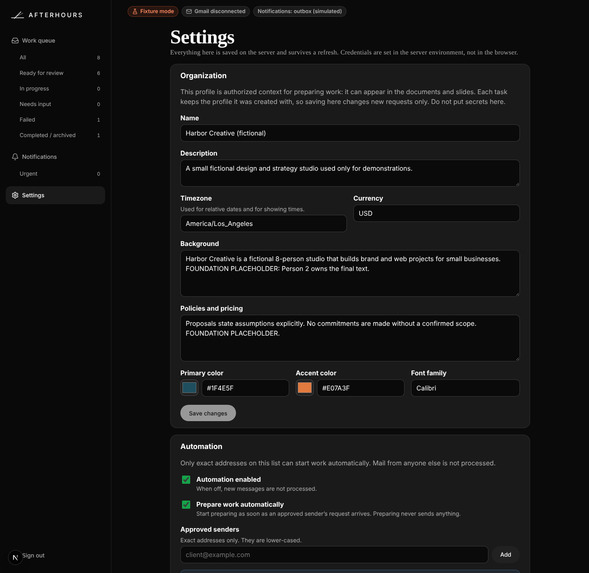
Task: Open the Urgent notifications filter
Action: pyautogui.click(x=56, y=174)
